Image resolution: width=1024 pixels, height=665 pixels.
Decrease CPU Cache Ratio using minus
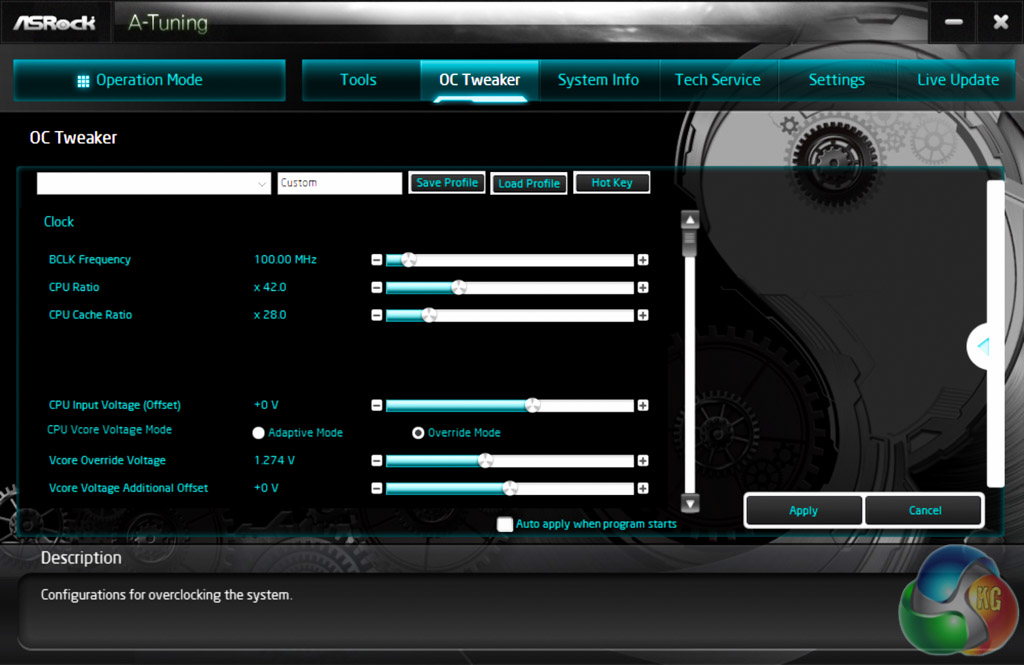pyautogui.click(x=376, y=316)
